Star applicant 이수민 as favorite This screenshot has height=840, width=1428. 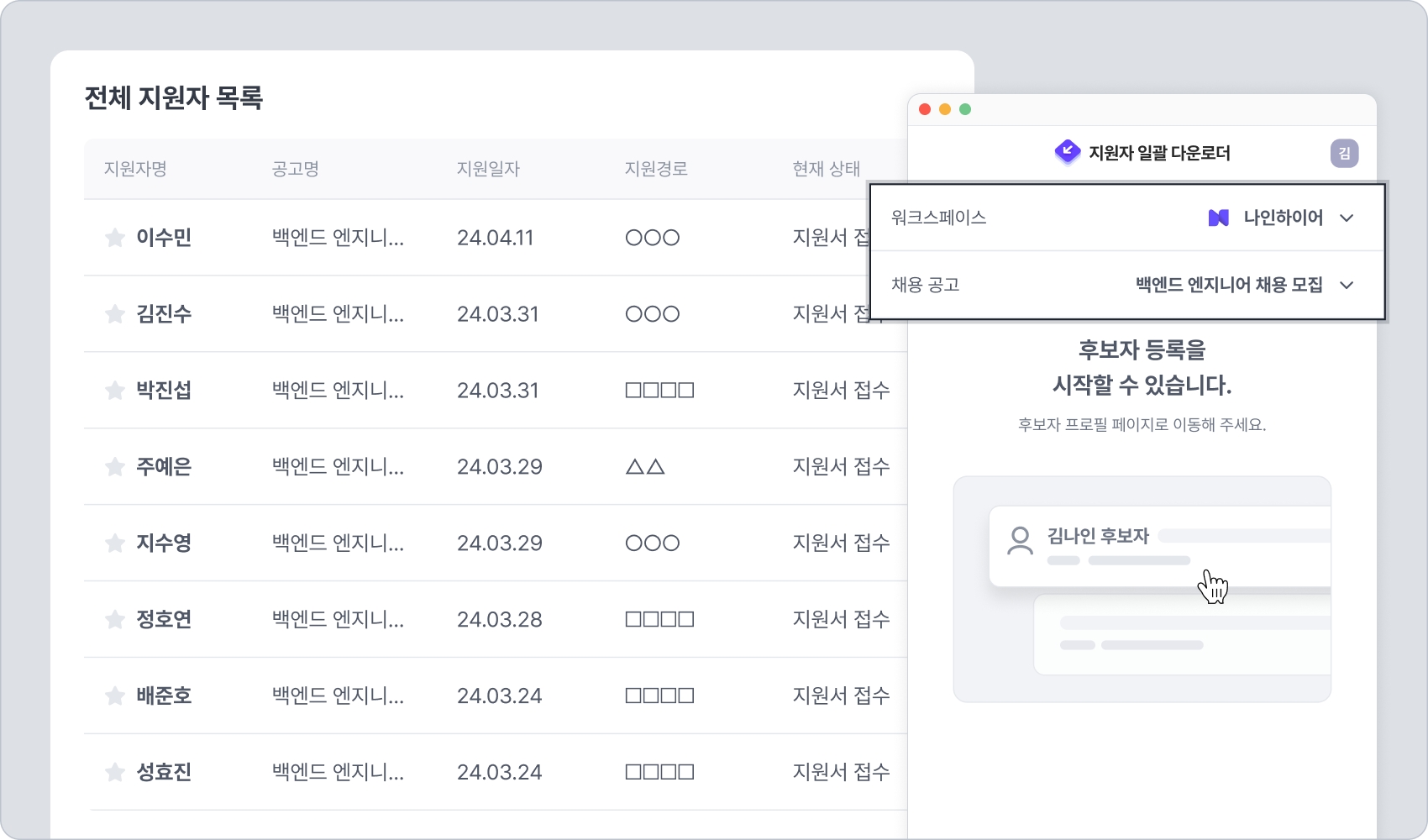115,238
